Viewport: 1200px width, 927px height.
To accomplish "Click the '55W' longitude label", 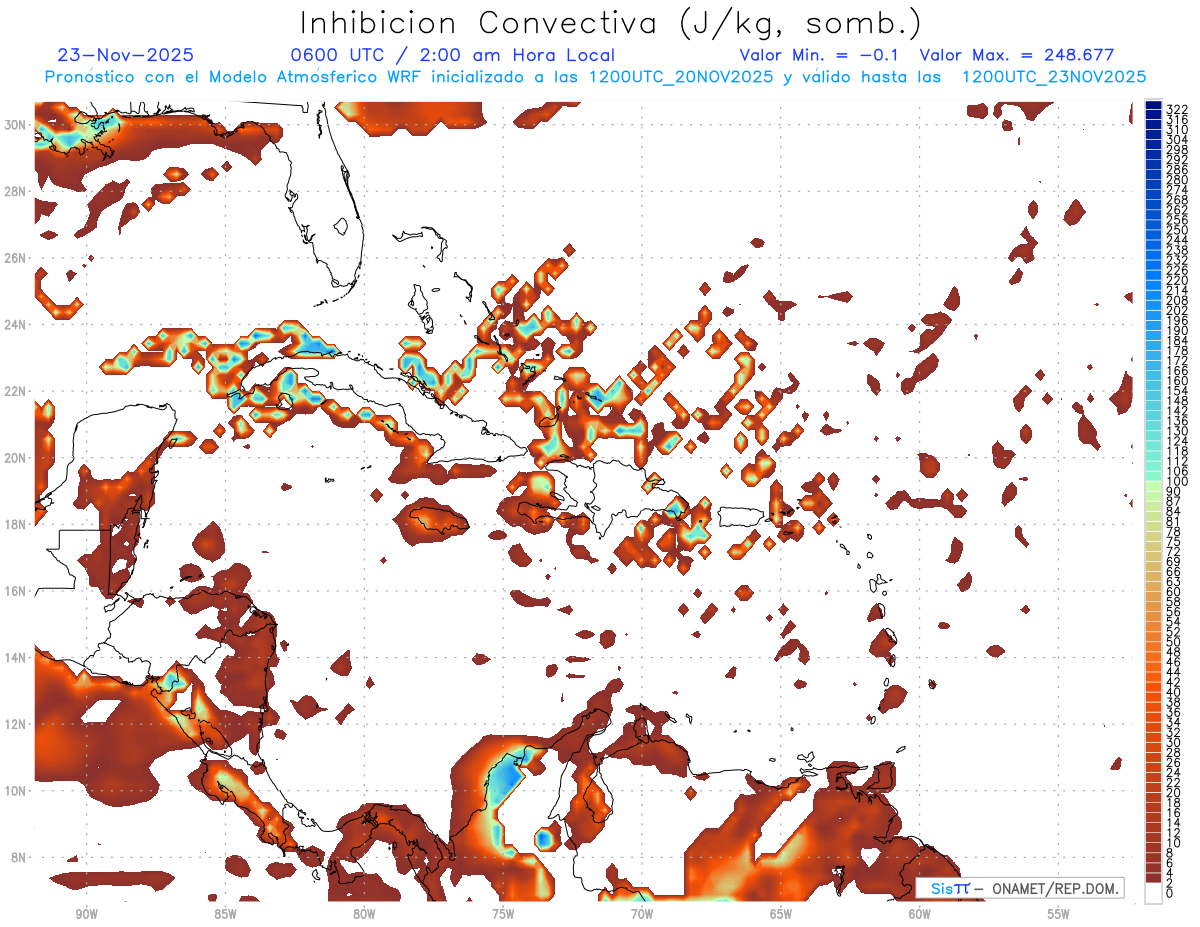I will [1058, 914].
